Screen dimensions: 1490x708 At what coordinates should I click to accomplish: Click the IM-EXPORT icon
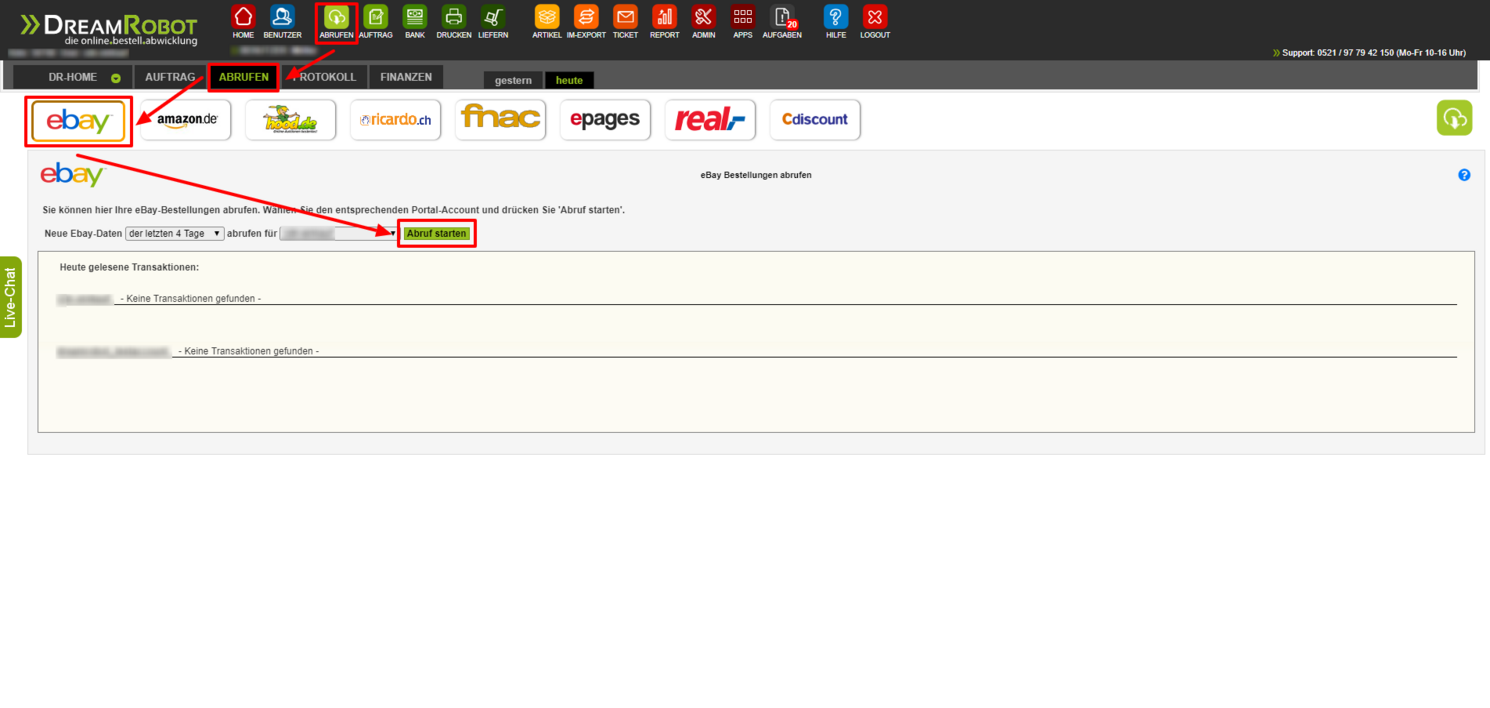click(x=586, y=16)
